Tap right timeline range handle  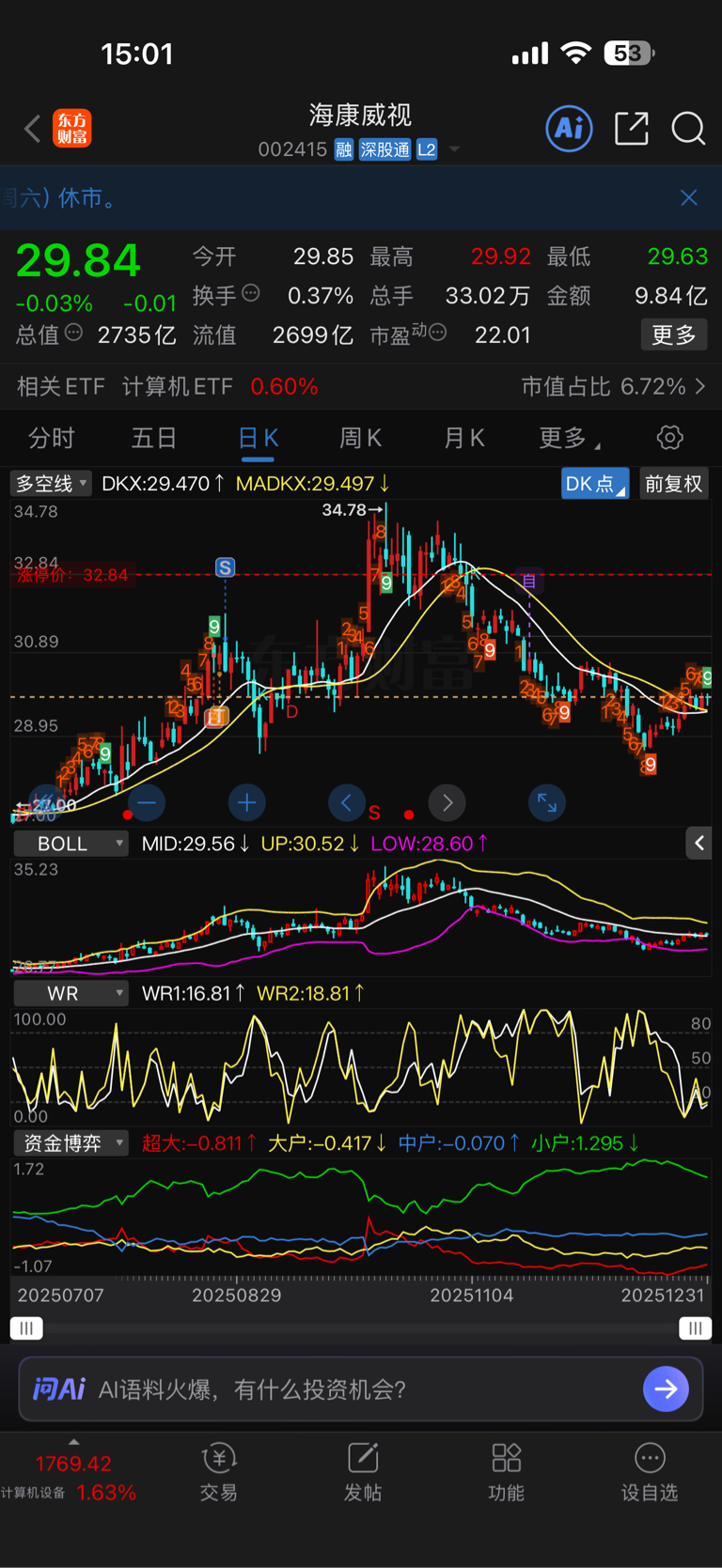695,1328
